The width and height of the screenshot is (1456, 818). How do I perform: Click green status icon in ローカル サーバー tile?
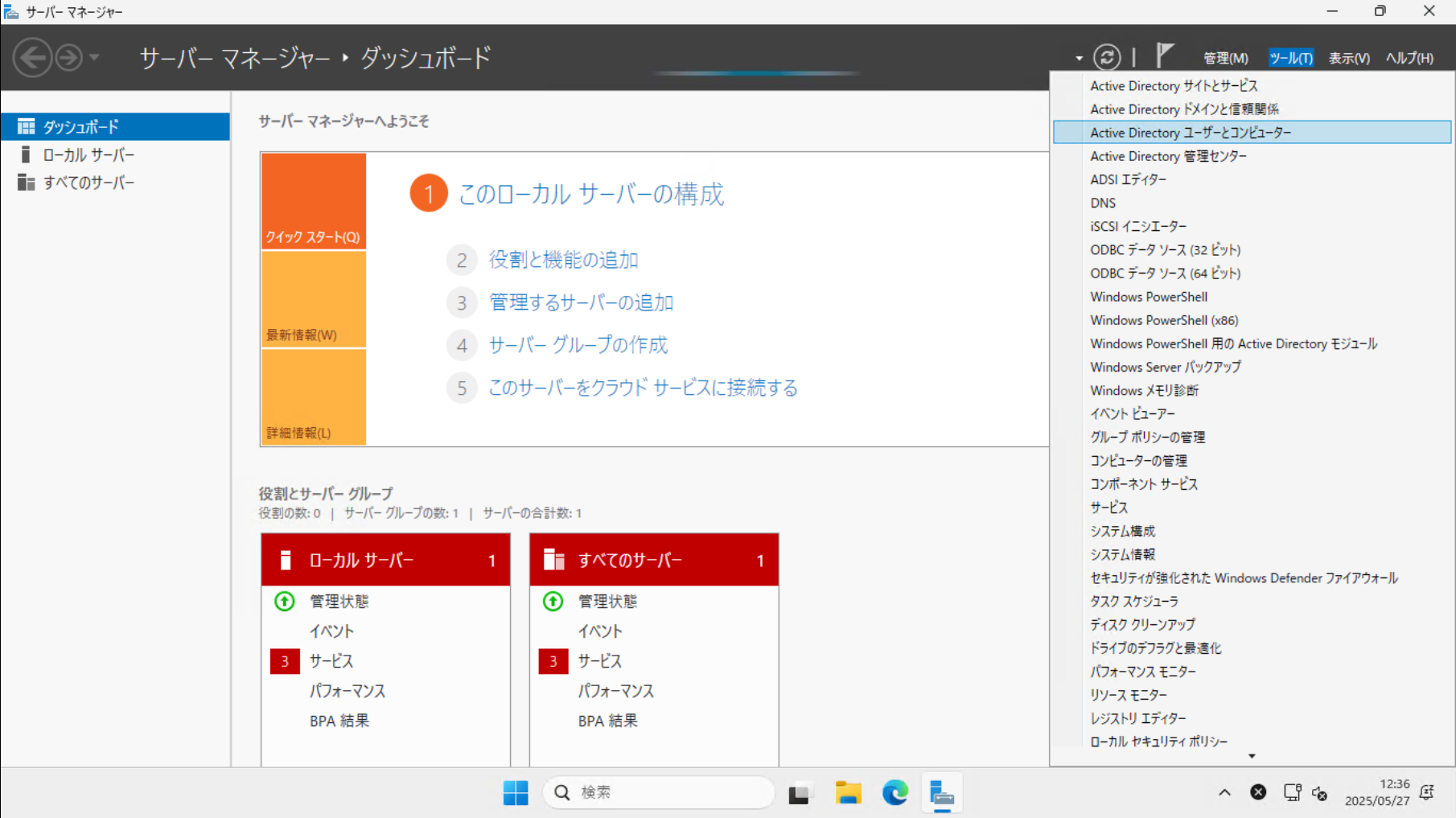tap(285, 601)
